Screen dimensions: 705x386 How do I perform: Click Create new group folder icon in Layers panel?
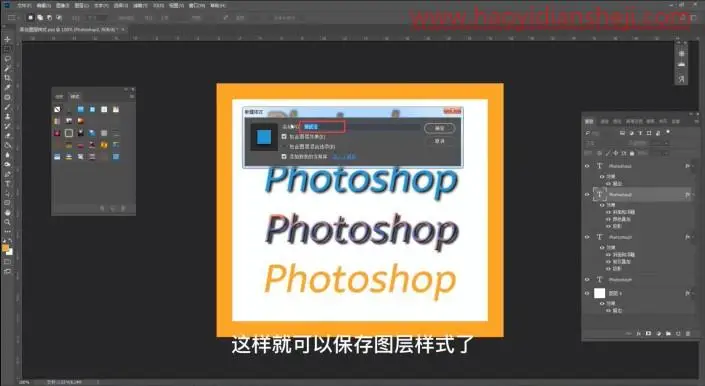[668, 334]
